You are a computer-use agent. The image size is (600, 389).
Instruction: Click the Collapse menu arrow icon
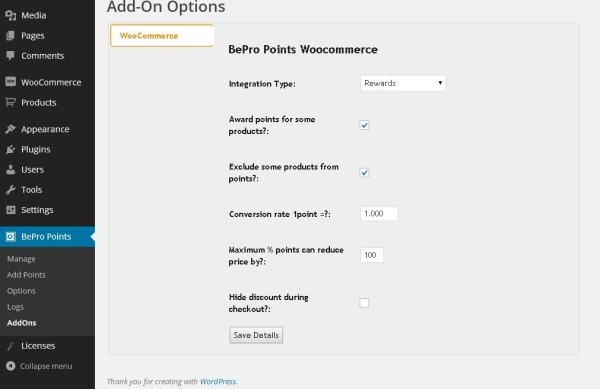tap(11, 366)
